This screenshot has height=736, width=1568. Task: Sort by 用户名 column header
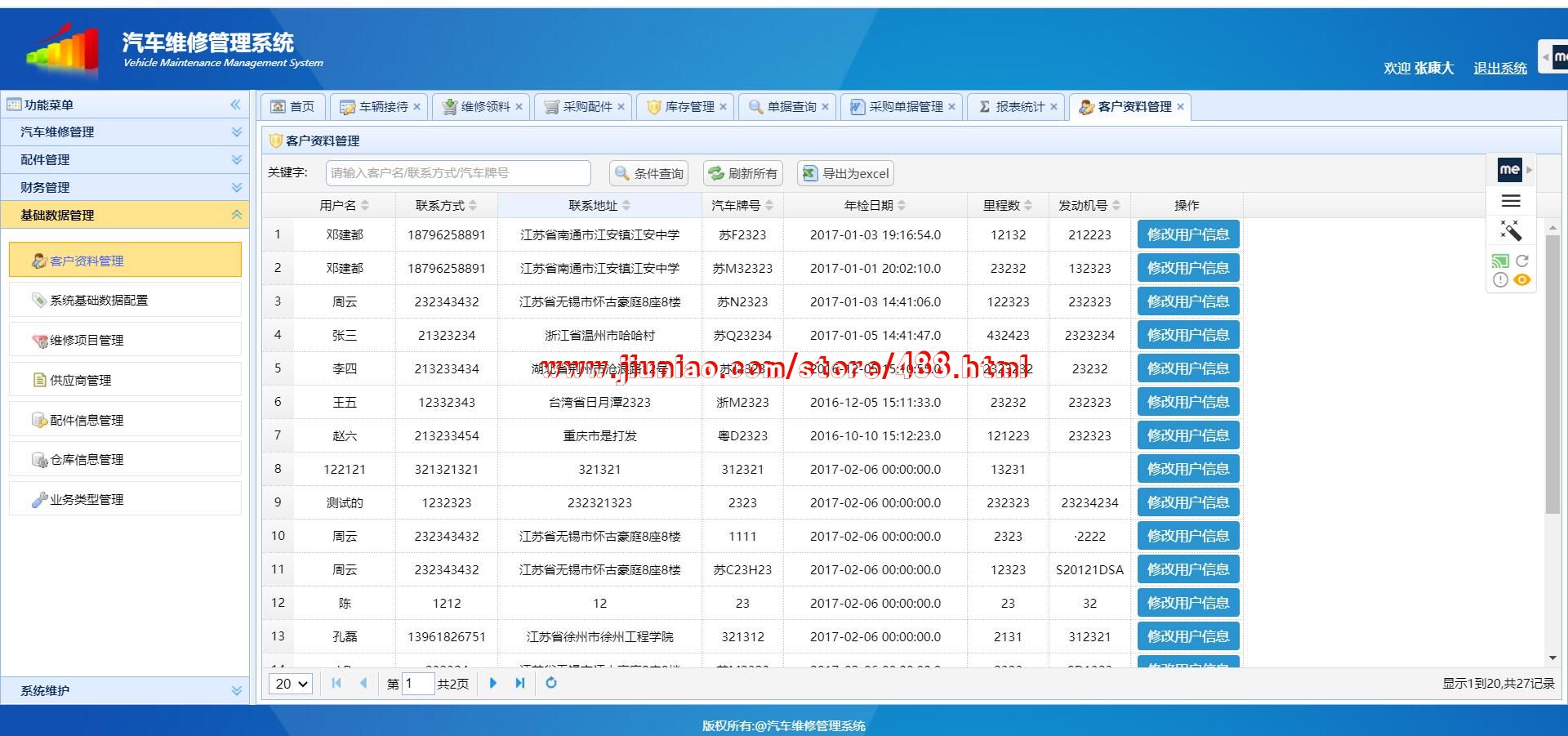(x=344, y=206)
